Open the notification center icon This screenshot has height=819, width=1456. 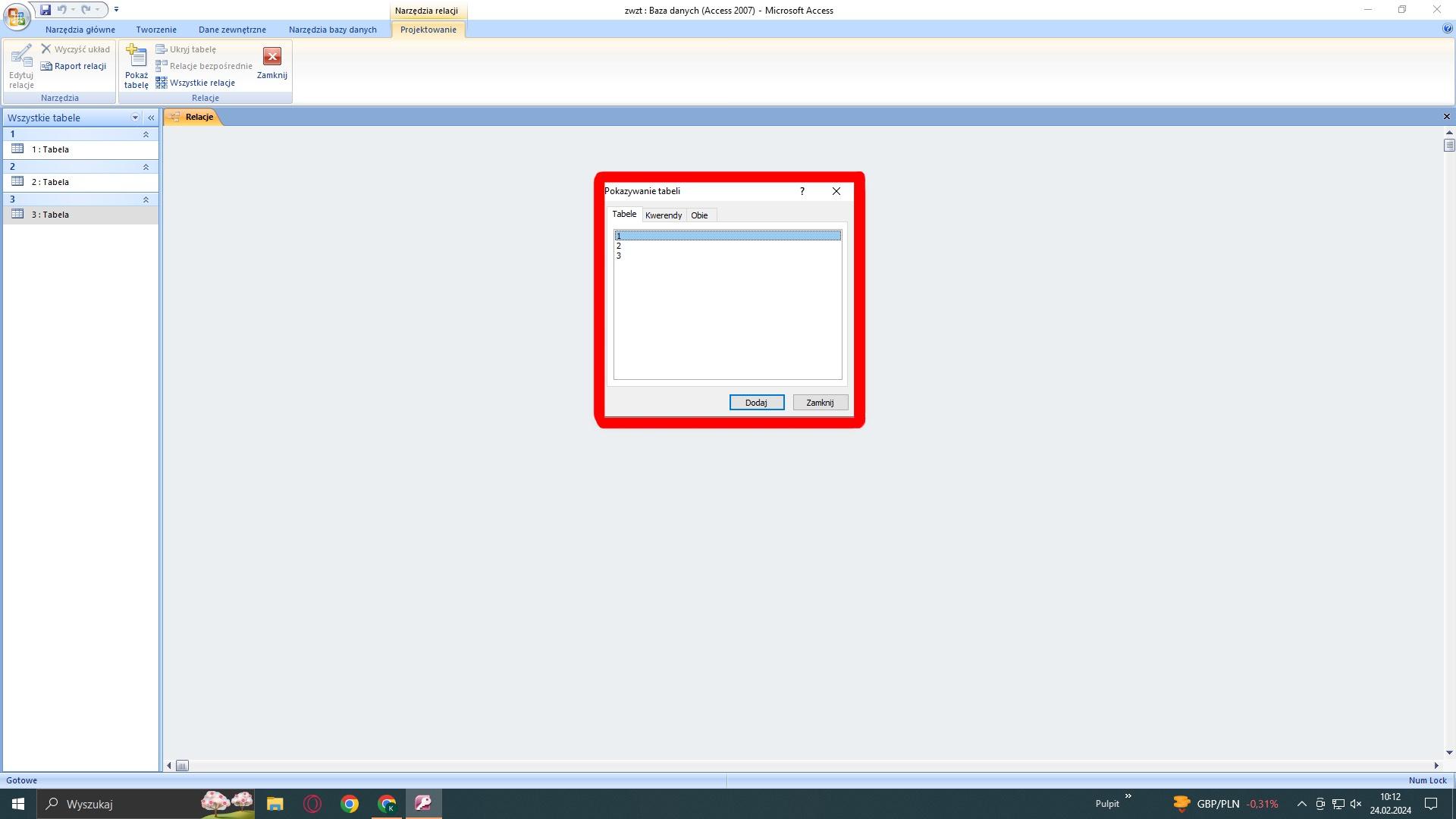1431,804
